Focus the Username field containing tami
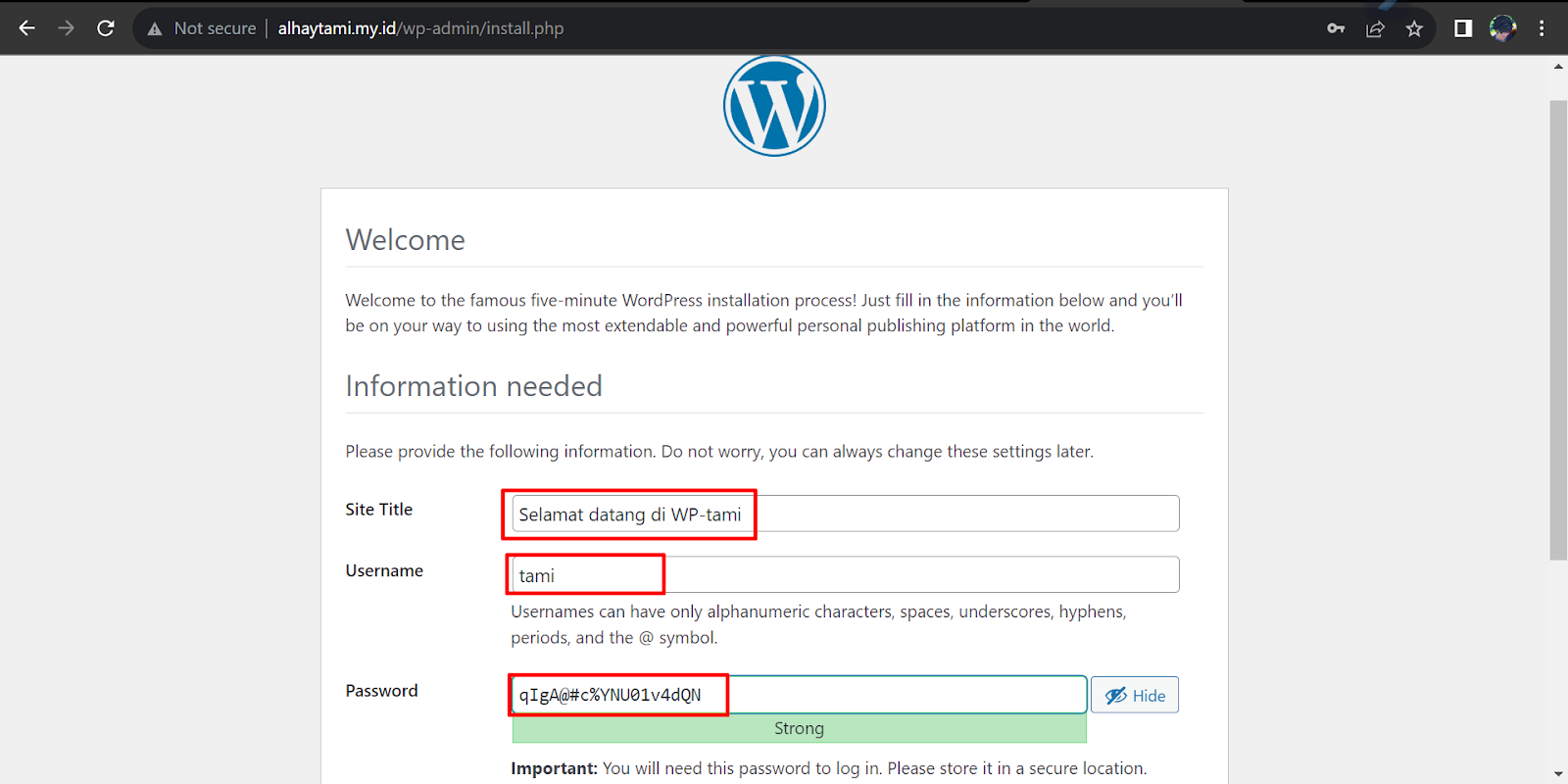 click(845, 574)
